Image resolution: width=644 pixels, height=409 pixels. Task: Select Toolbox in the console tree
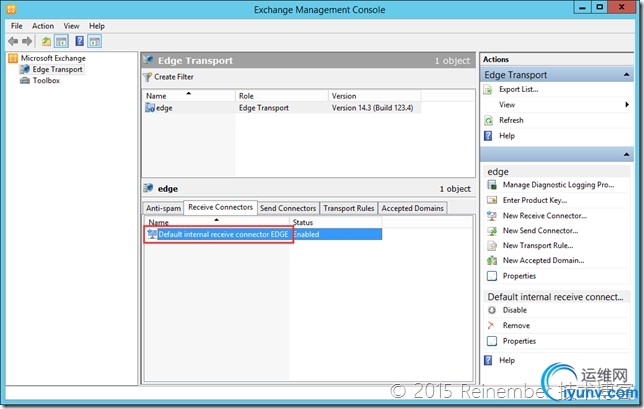[x=46, y=80]
